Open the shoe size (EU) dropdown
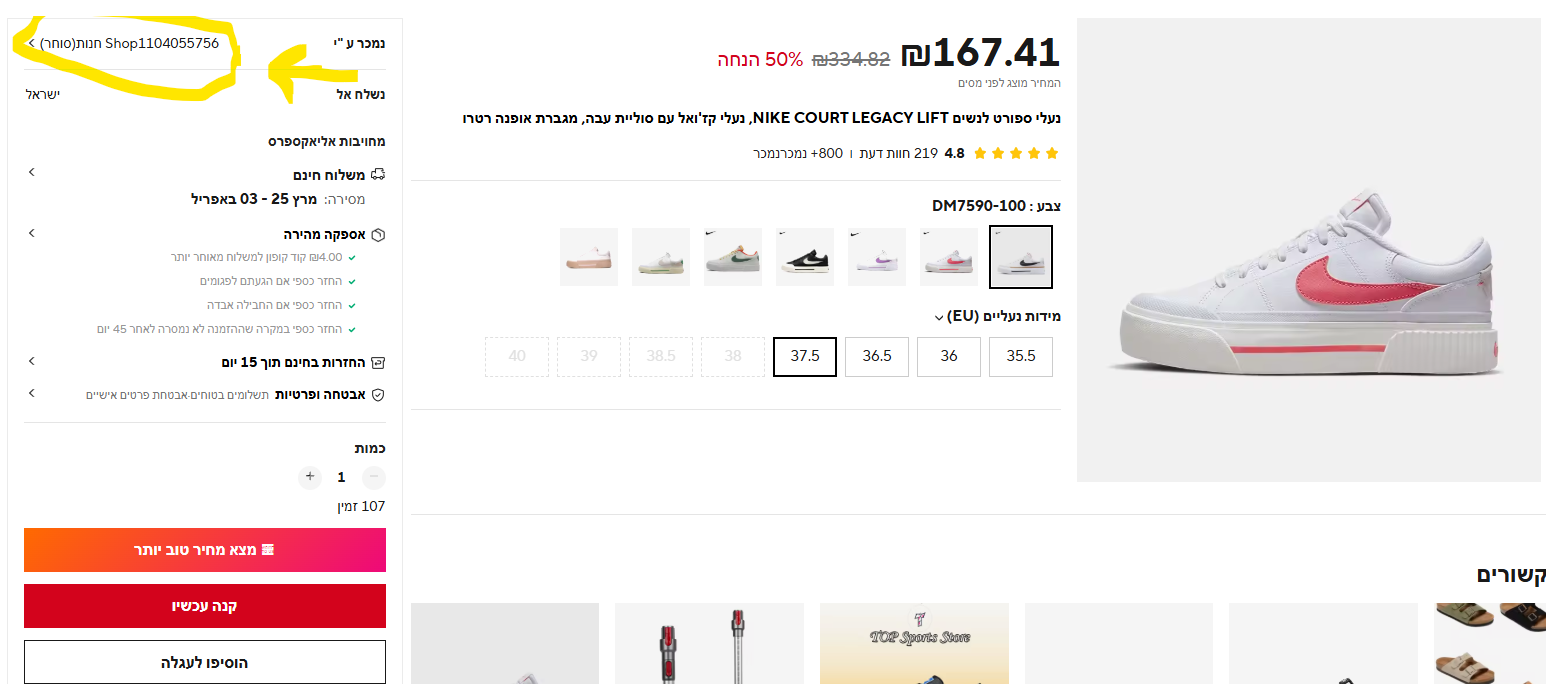This screenshot has width=1546, height=684. [x=938, y=318]
